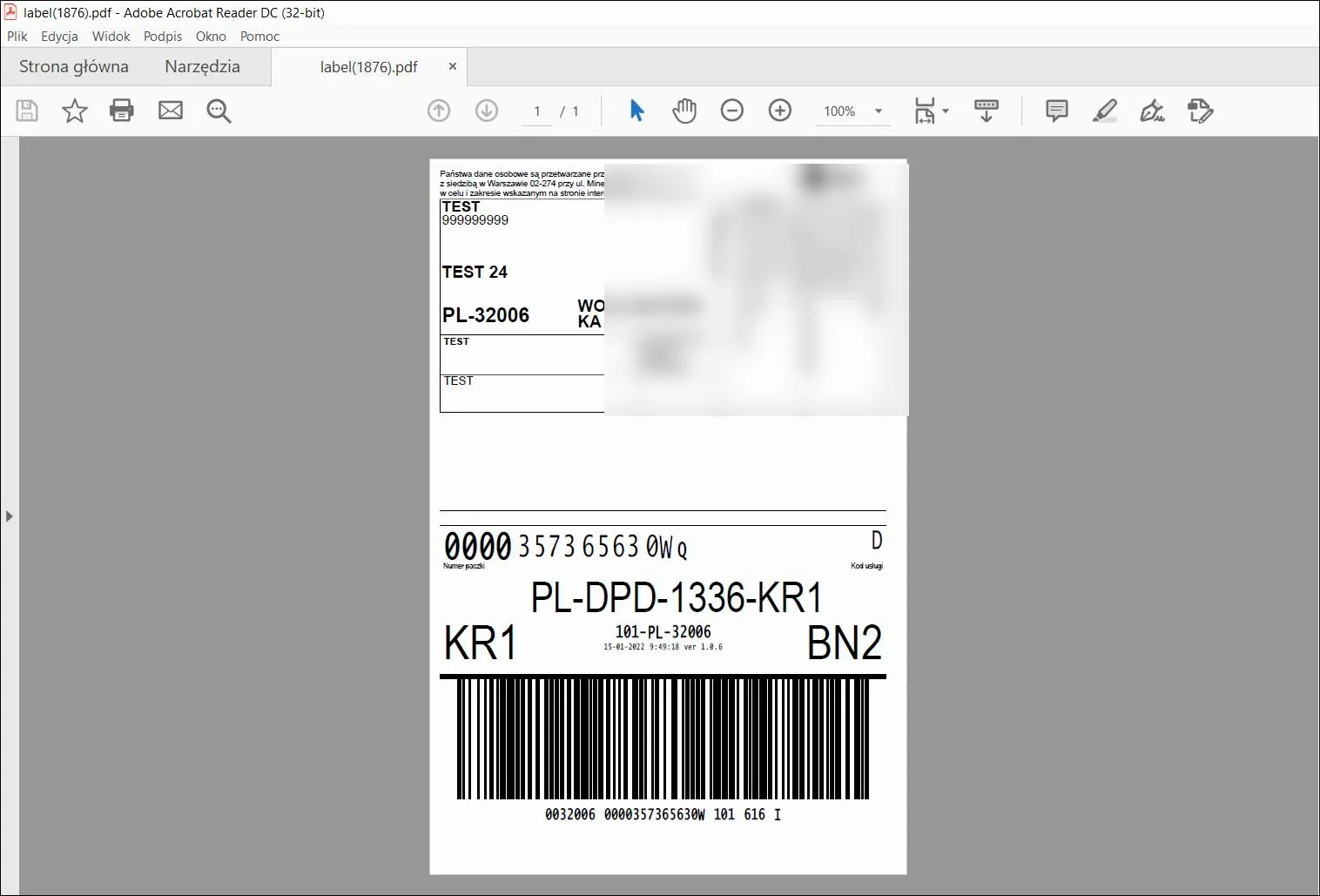Open zoom level dropdown arrow
Screen dimensions: 1320x896
click(x=879, y=111)
